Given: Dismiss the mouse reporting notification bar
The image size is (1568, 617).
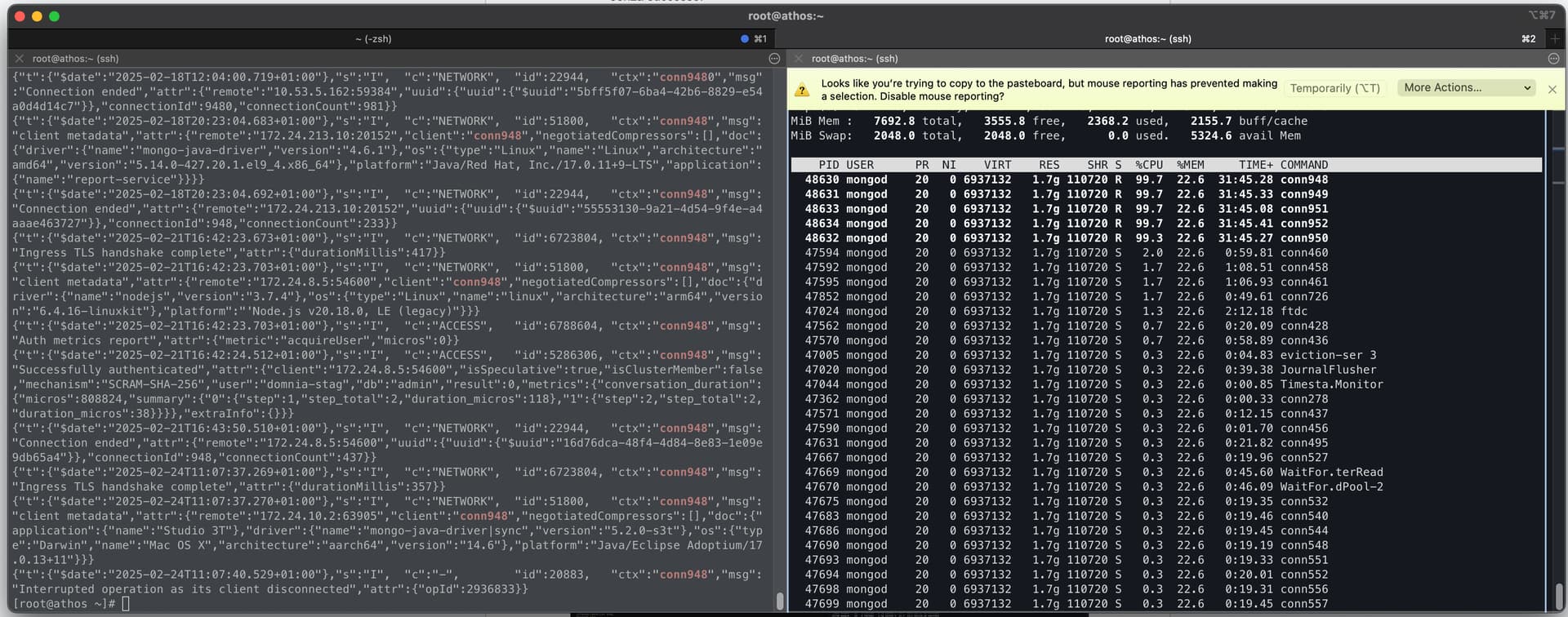Looking at the screenshot, I should (x=1552, y=89).
